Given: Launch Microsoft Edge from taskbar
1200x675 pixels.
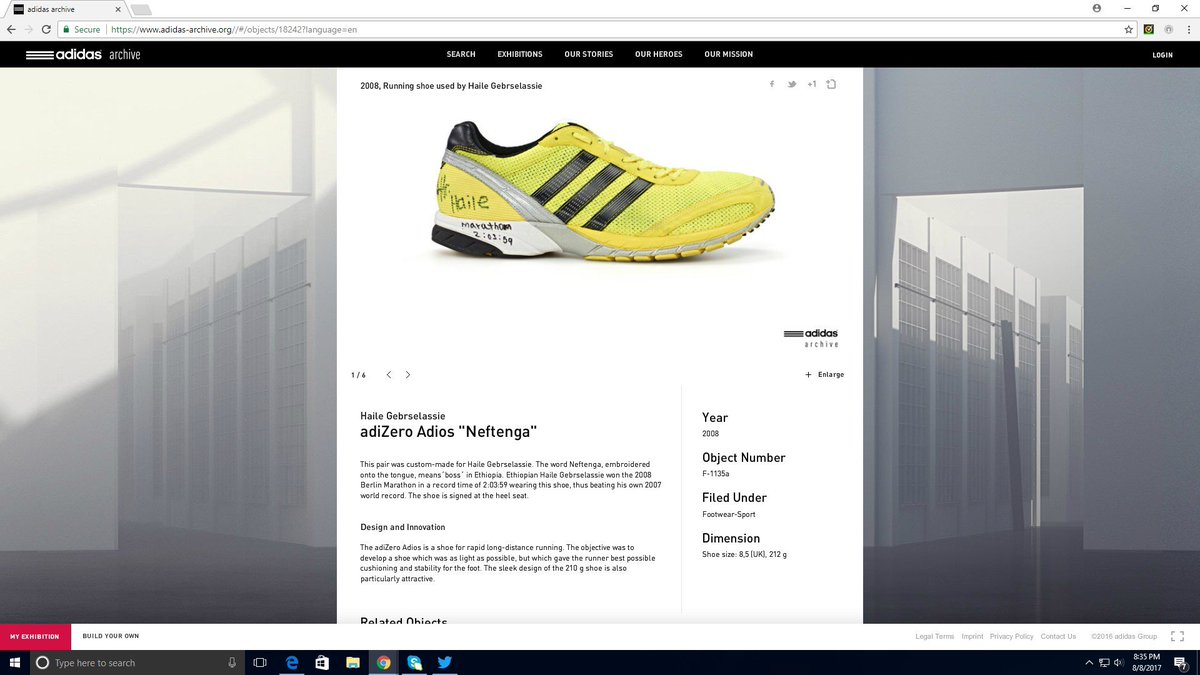Looking at the screenshot, I should pyautogui.click(x=292, y=662).
